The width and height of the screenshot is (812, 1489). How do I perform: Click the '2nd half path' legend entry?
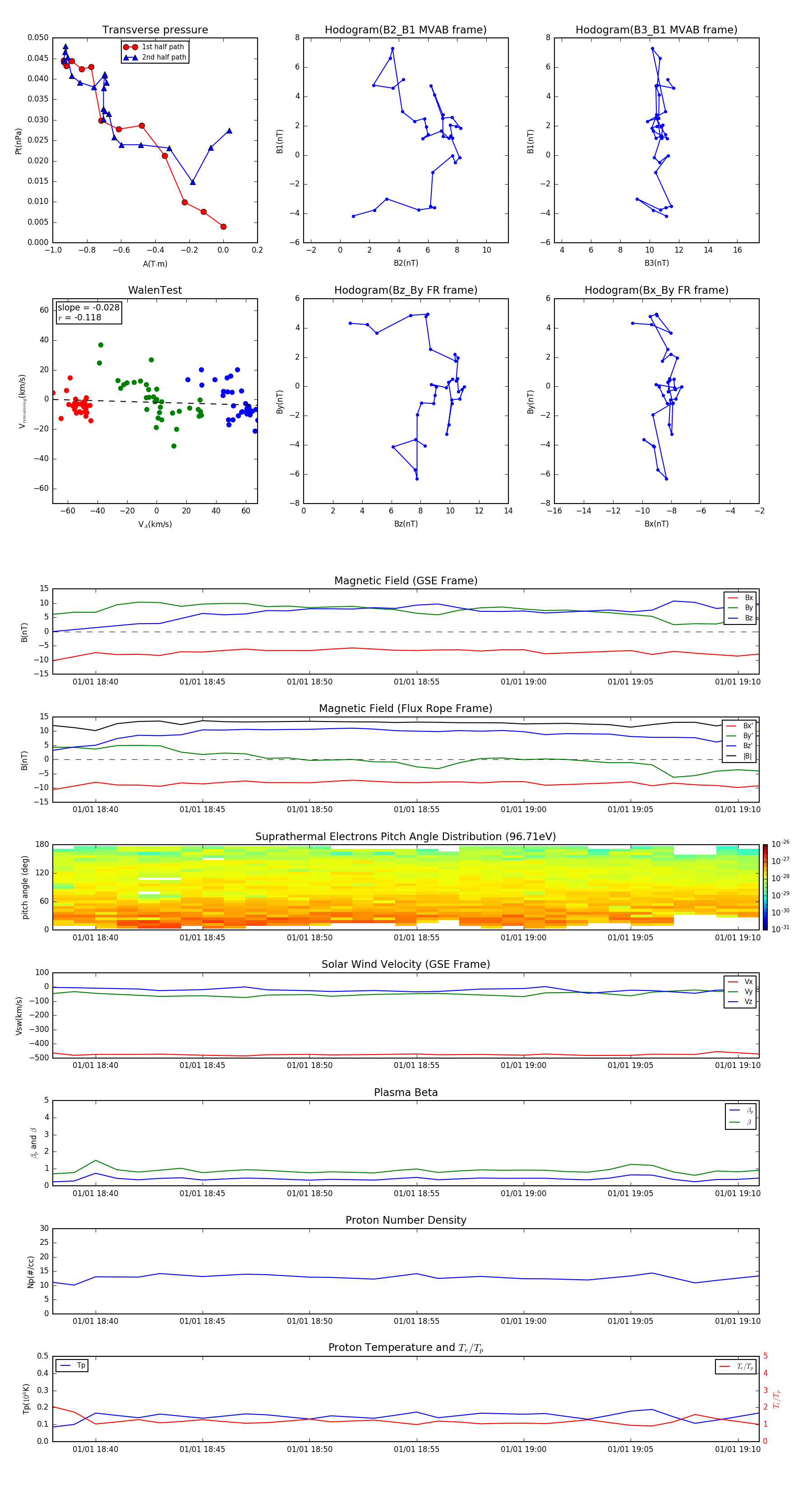pyautogui.click(x=154, y=57)
